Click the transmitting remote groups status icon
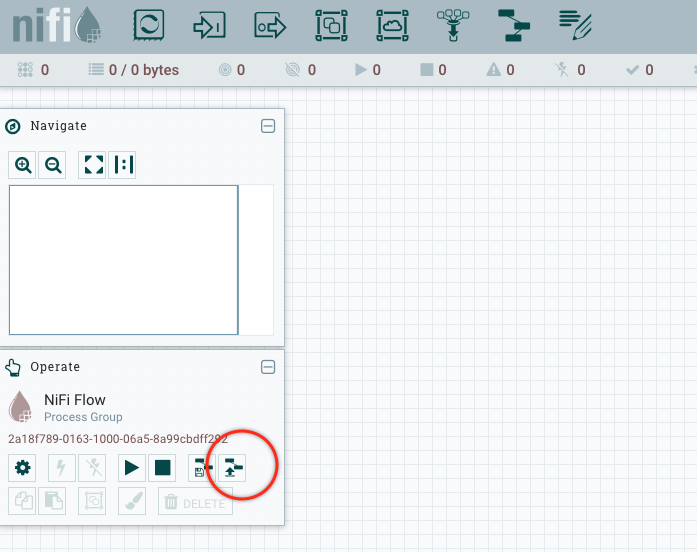The image size is (697, 552). point(225,70)
